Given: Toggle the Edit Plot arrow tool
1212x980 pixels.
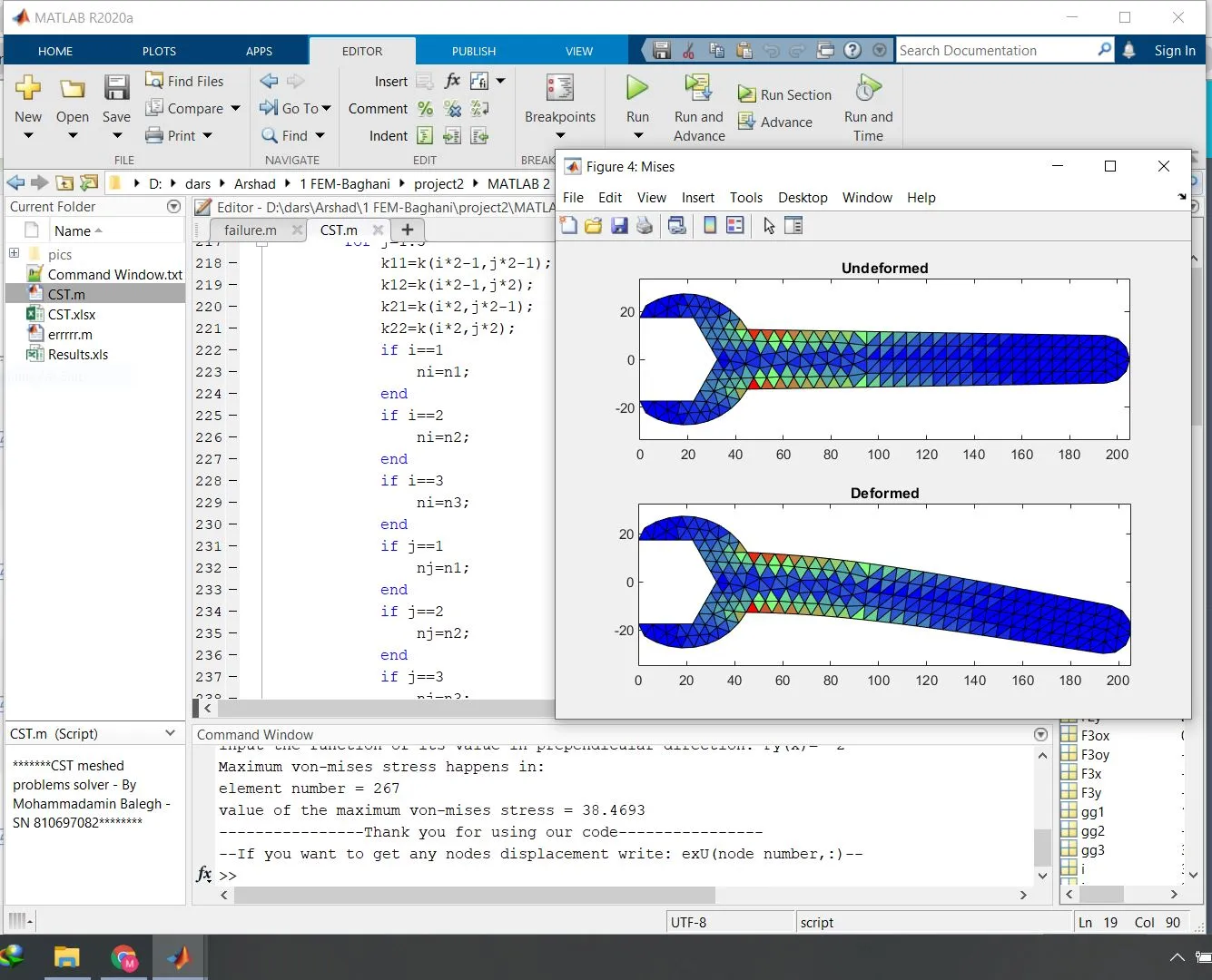Looking at the screenshot, I should (x=769, y=226).
